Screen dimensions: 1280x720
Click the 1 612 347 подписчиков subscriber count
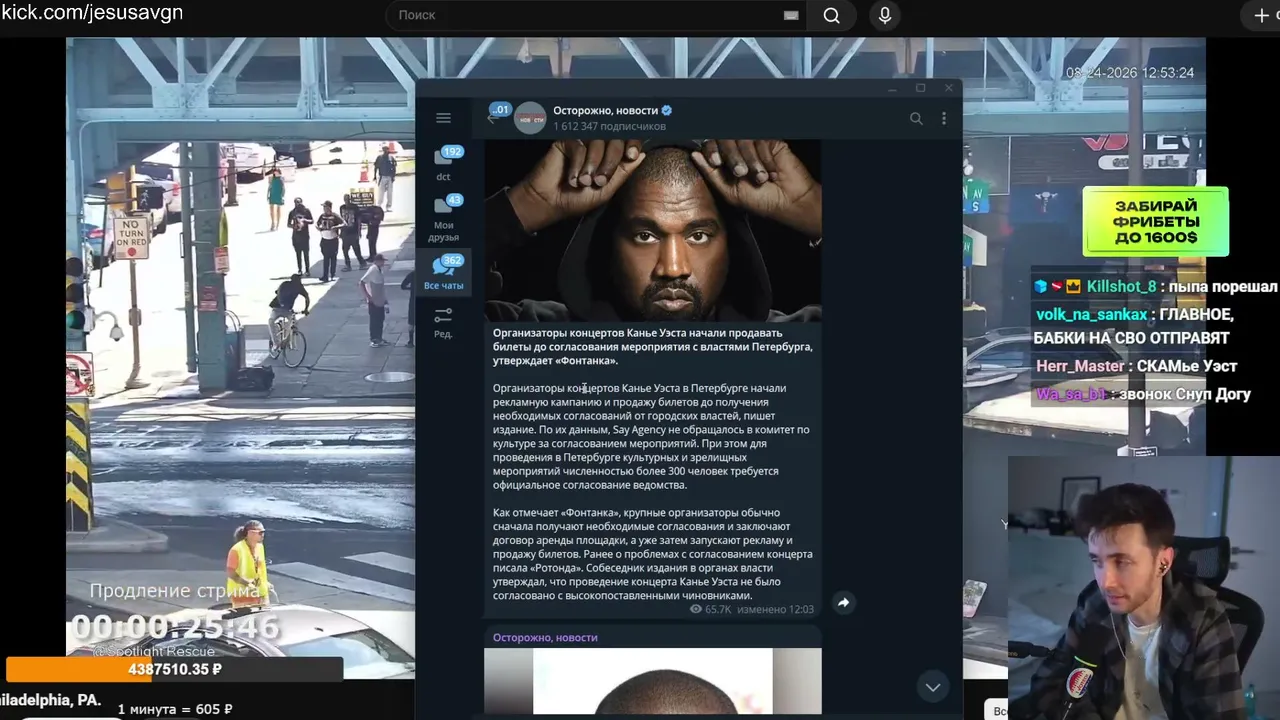tap(609, 127)
